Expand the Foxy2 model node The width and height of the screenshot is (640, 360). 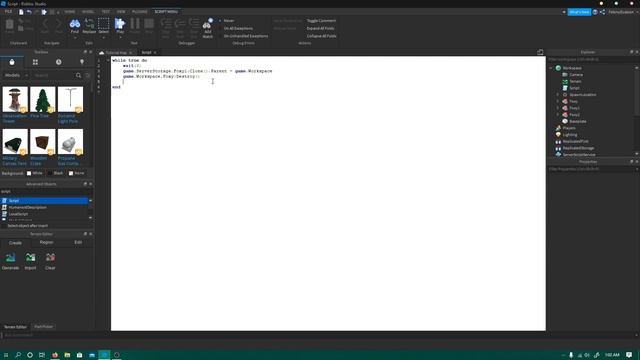(x=558, y=115)
